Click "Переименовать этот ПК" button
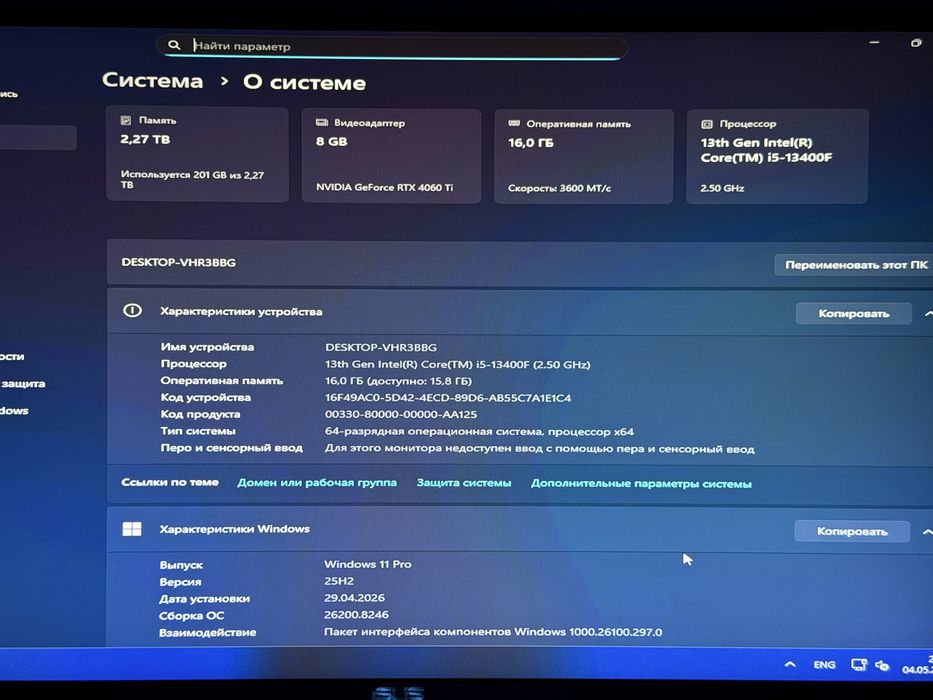 (x=856, y=265)
